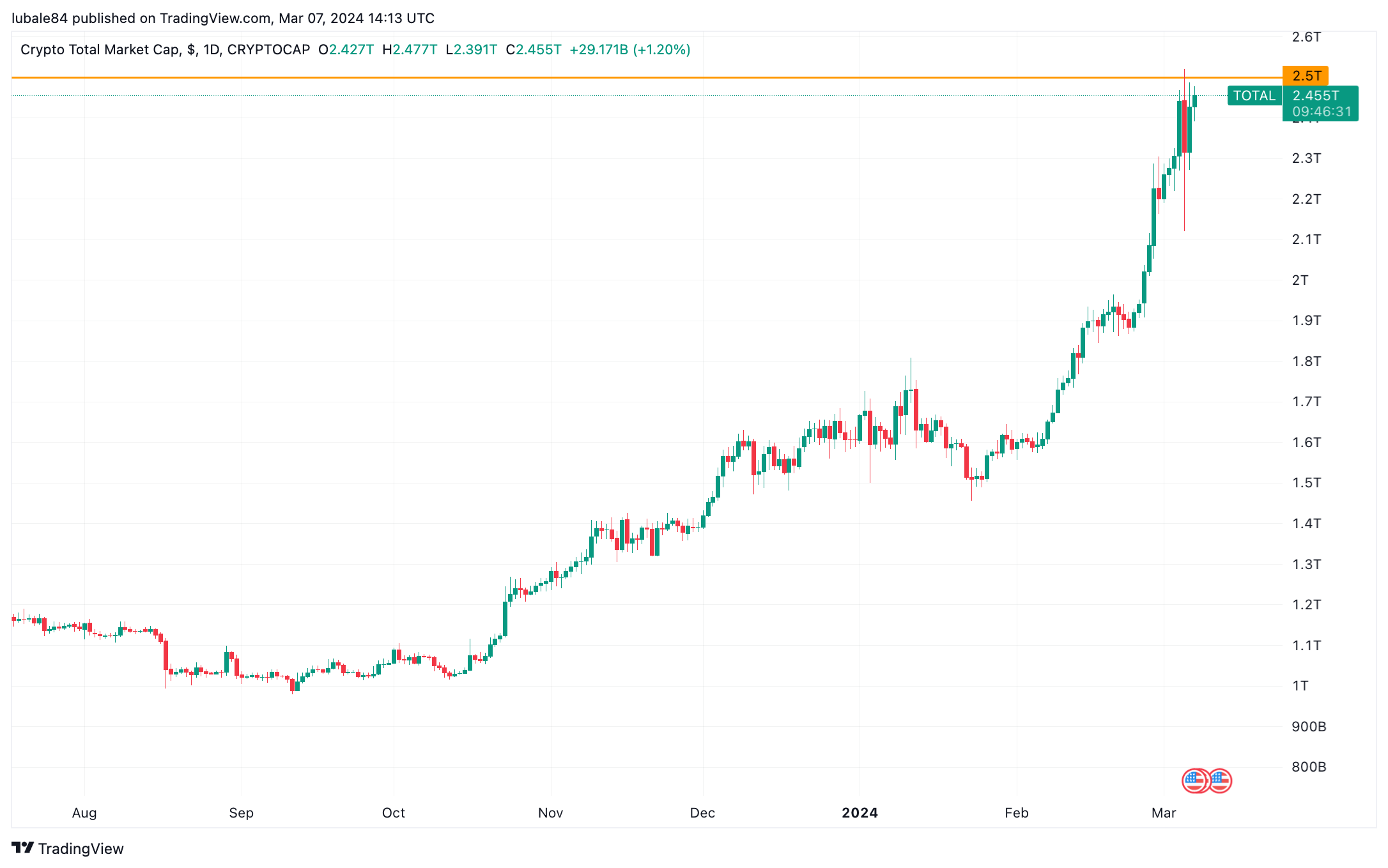Click the 2024 label on time axis
Image resolution: width=1388 pixels, height=868 pixels.
click(860, 812)
